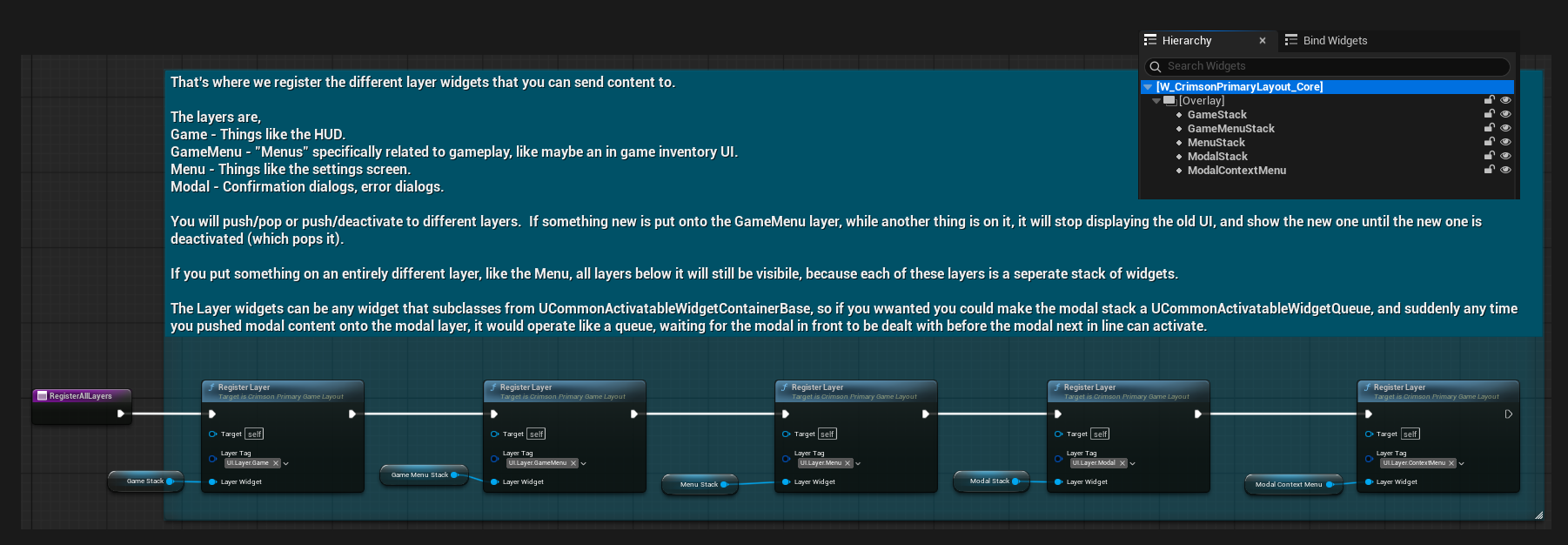Click the search magnifier icon in Hierarchy
This screenshot has height=545, width=1568.
click(x=1156, y=67)
